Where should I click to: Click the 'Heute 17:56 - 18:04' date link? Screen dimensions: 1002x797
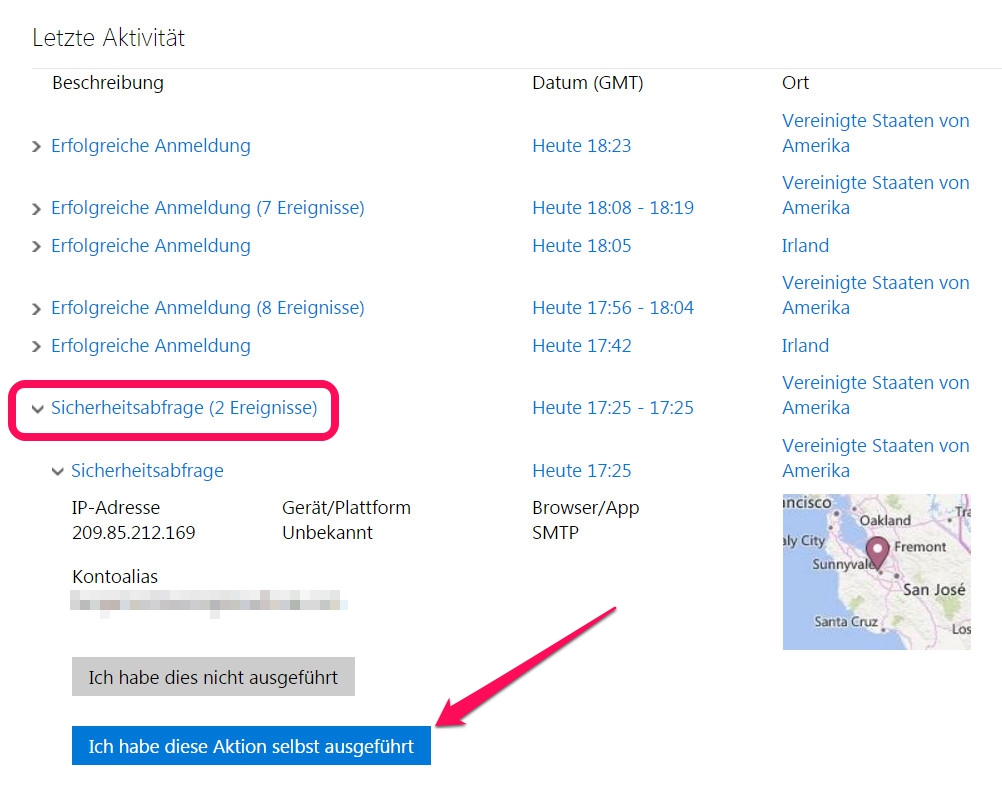coord(612,308)
